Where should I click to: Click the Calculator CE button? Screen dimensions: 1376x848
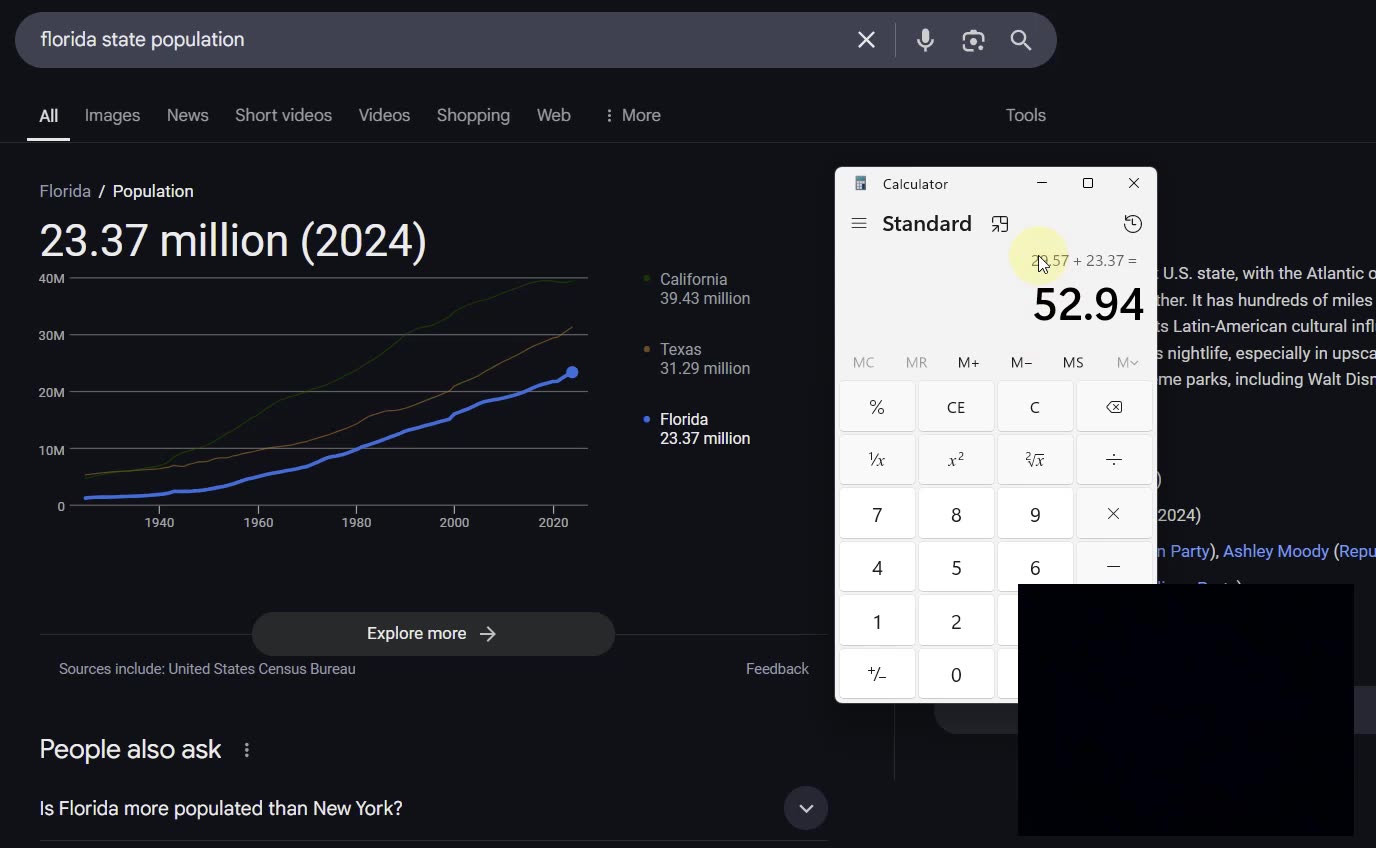(956, 407)
